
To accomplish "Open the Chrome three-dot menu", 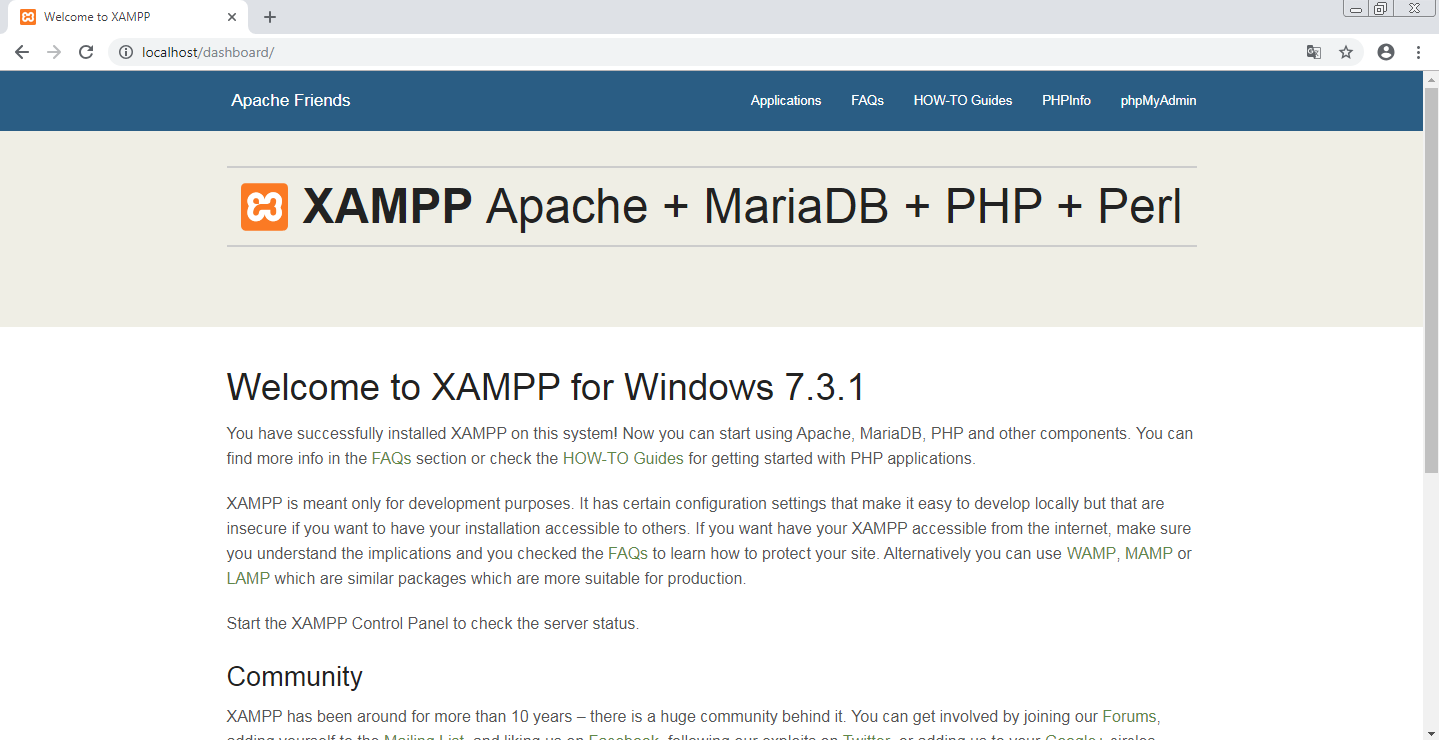I will pos(1419,52).
